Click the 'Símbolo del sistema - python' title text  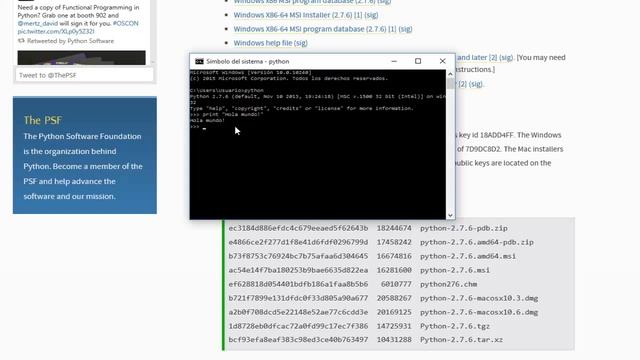click(x=247, y=61)
